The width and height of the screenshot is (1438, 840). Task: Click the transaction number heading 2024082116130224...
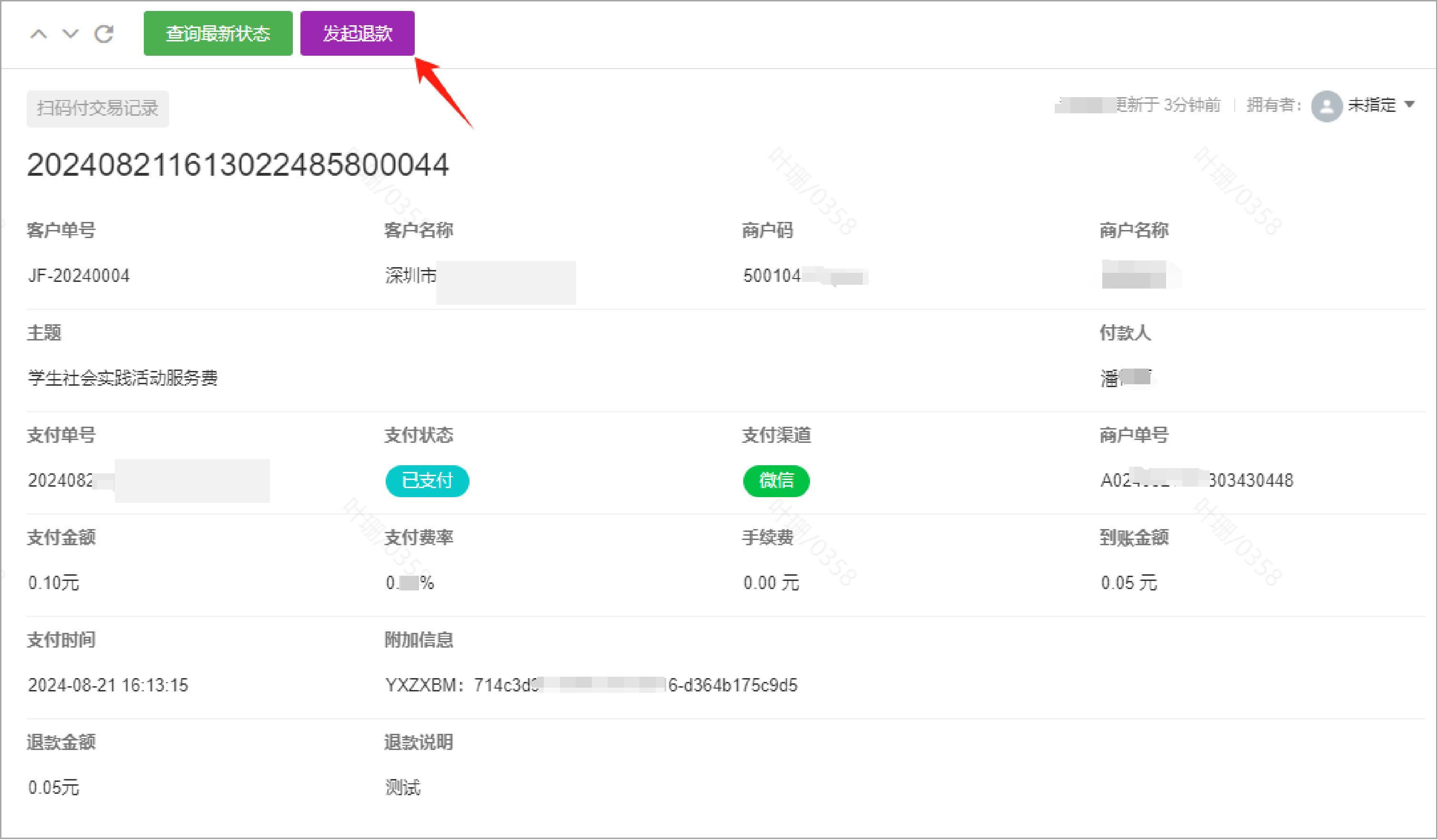click(238, 165)
